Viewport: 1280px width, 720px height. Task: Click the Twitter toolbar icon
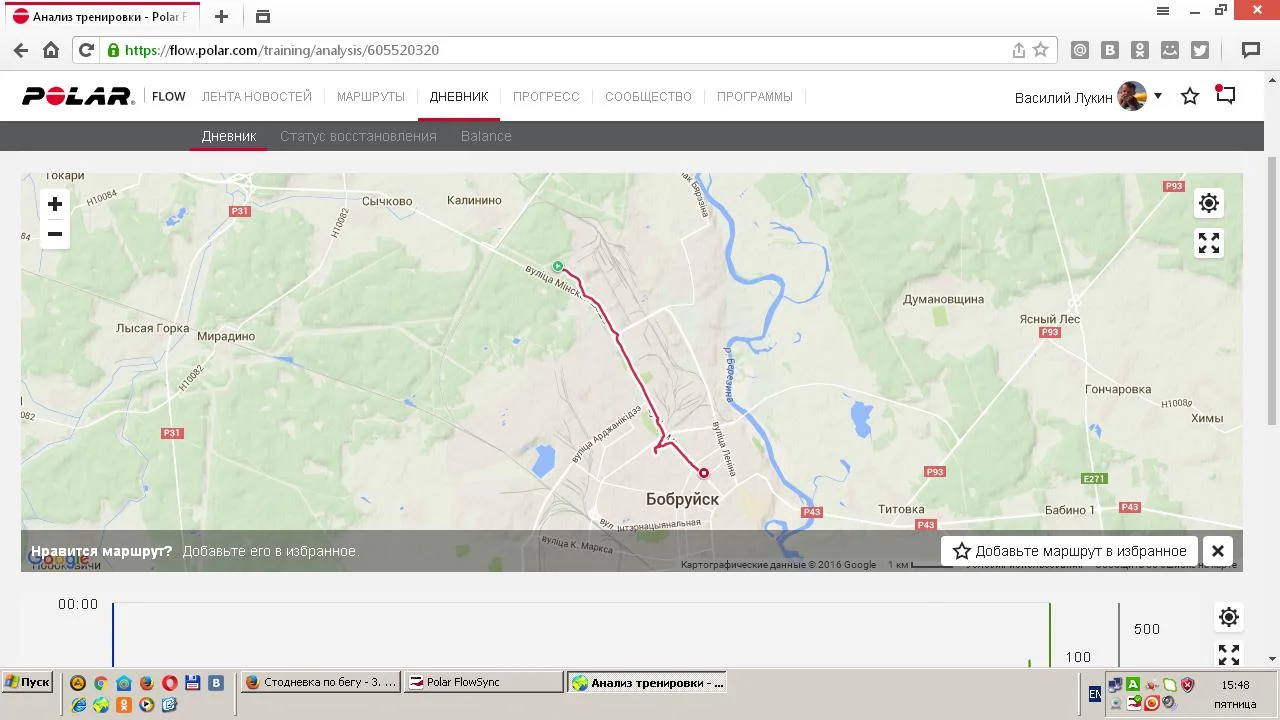[x=1200, y=50]
